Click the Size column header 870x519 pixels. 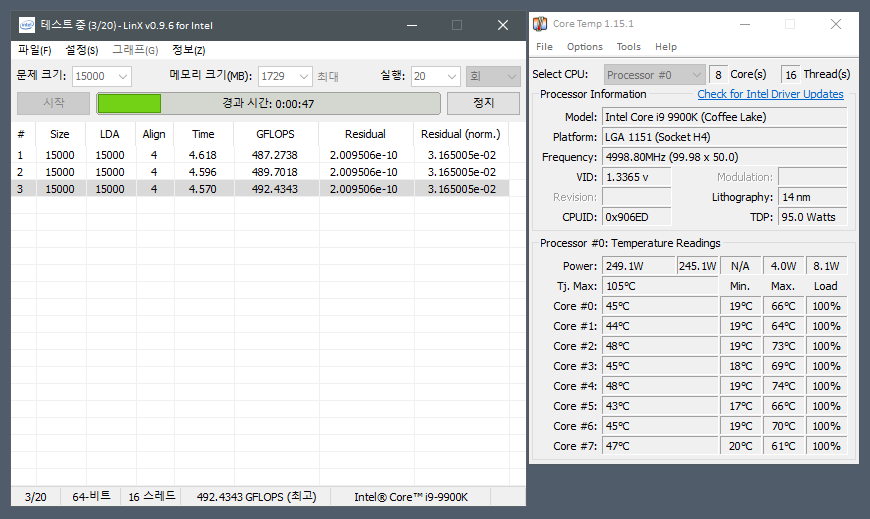click(60, 134)
